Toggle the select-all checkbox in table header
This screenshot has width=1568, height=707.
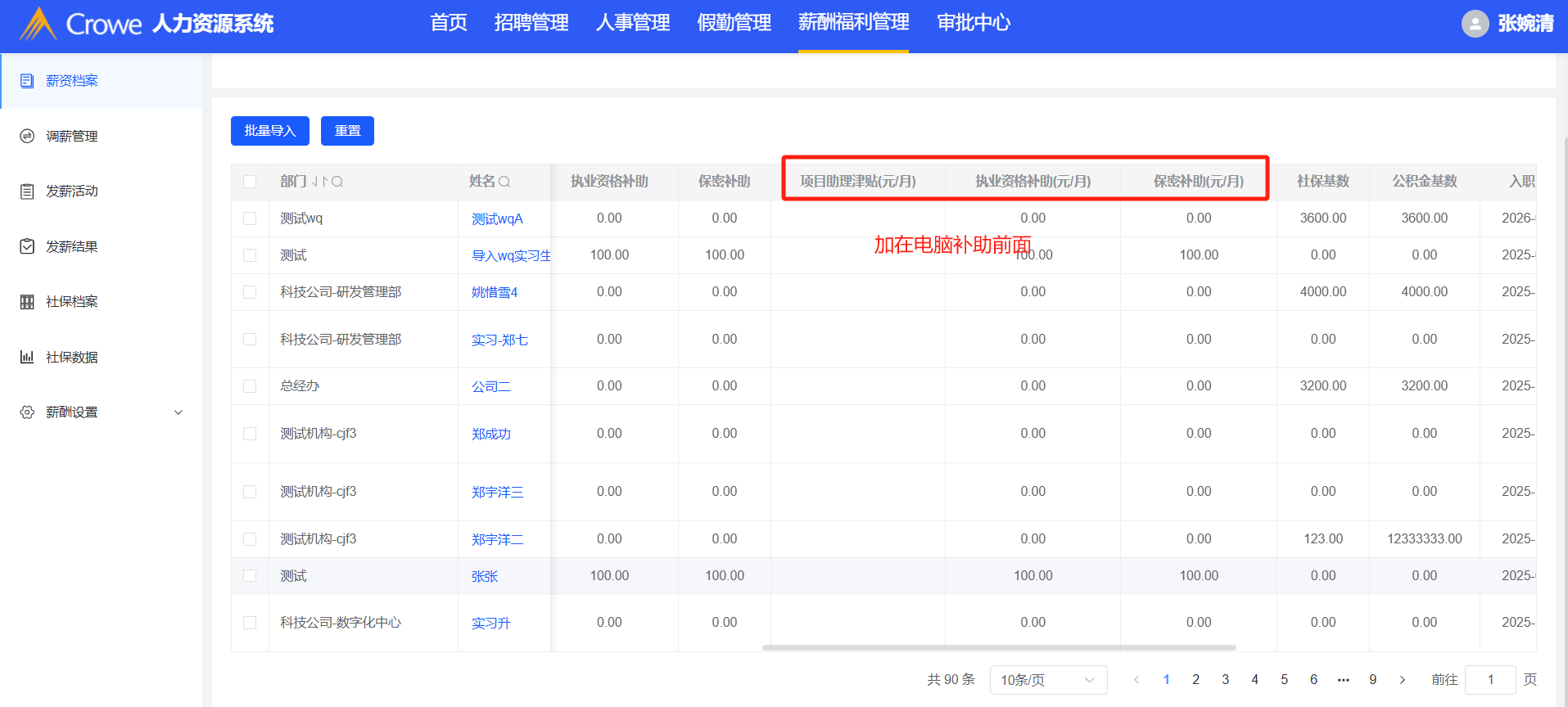click(x=250, y=182)
